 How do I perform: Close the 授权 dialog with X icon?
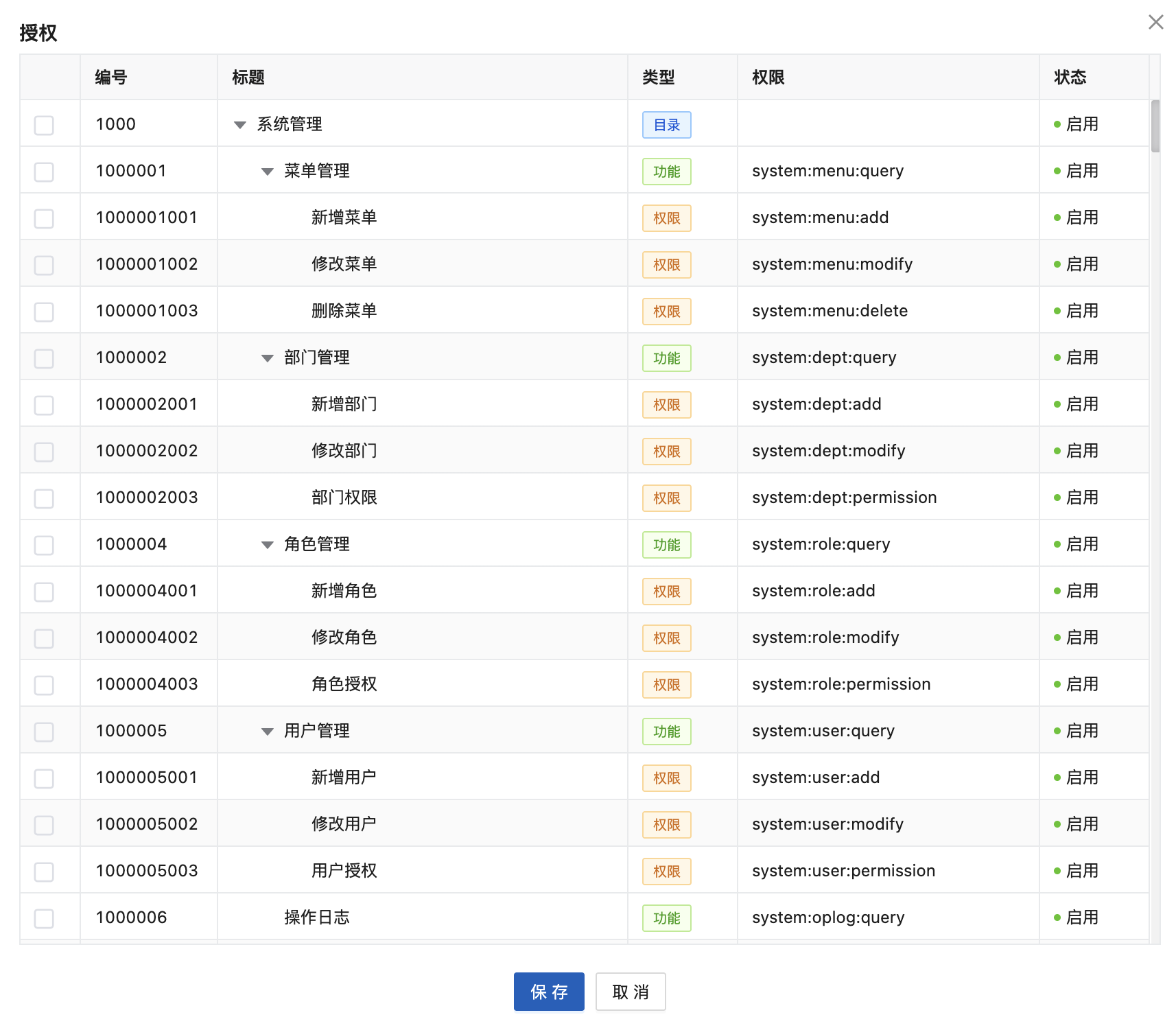point(1155,22)
